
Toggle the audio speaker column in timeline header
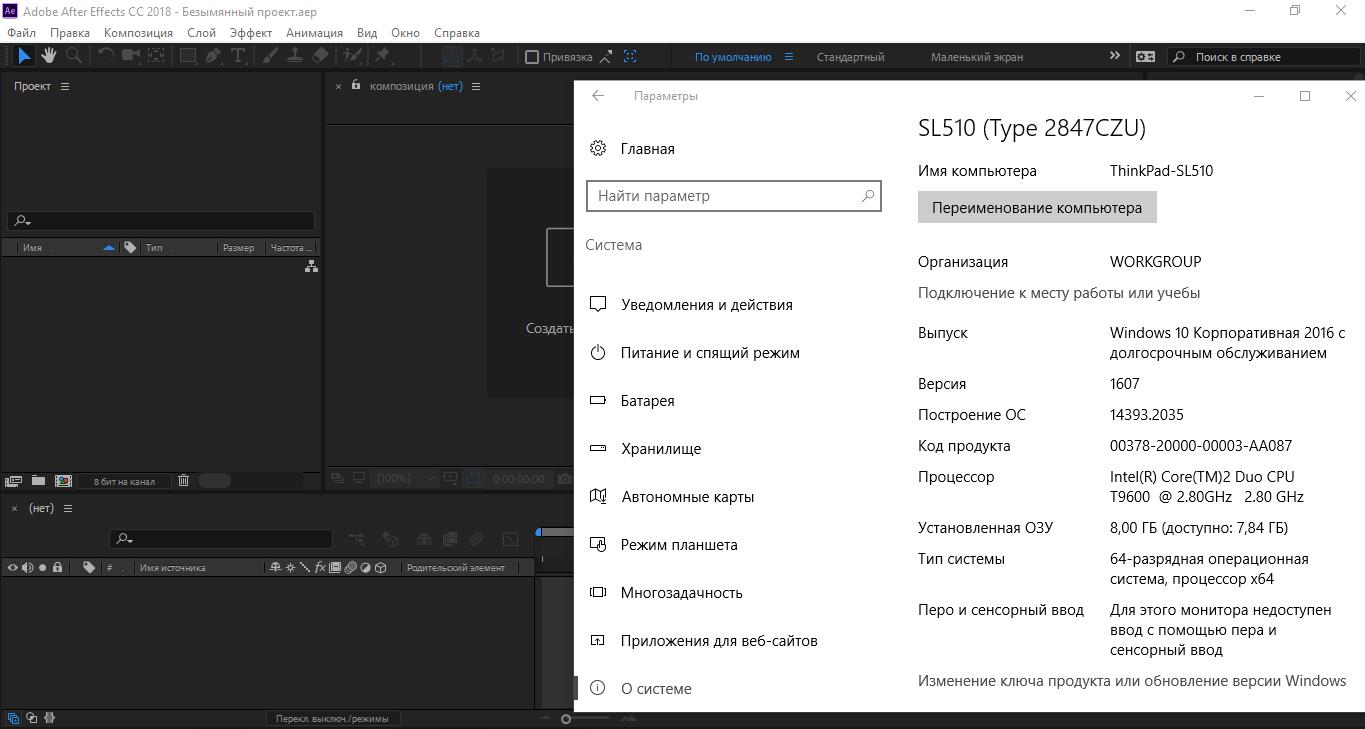pos(27,567)
